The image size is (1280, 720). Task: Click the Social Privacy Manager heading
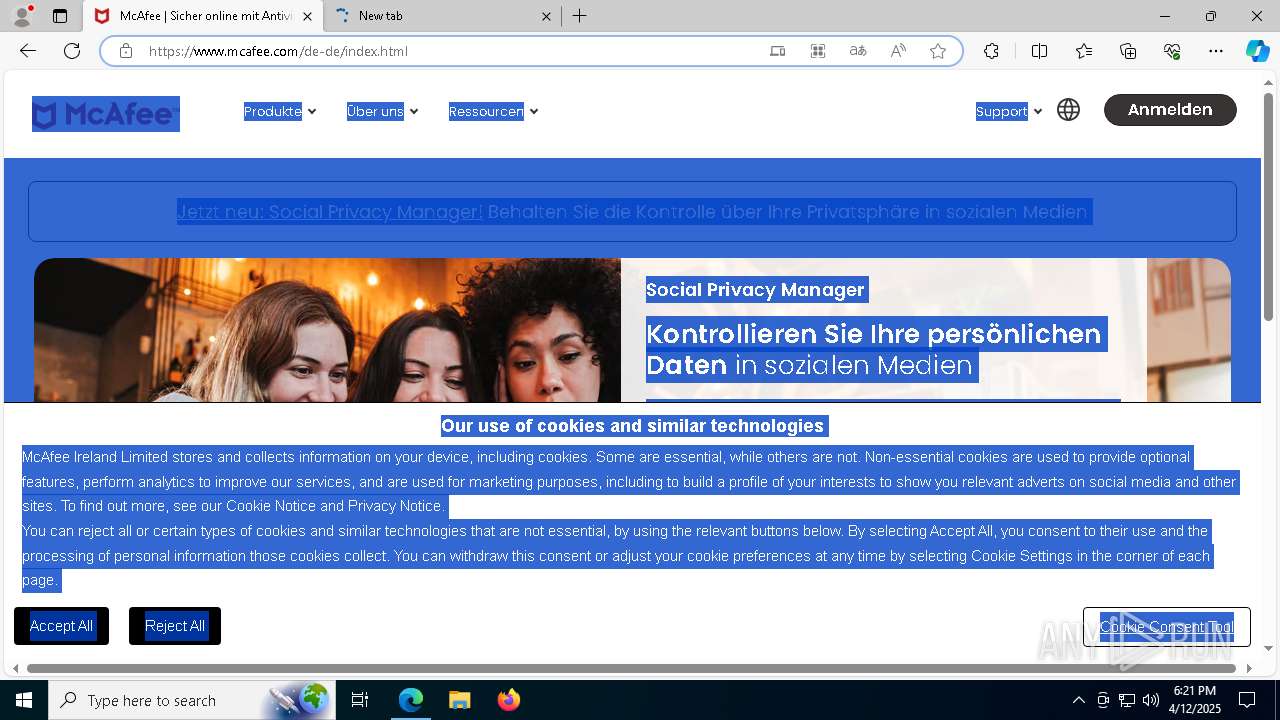755,290
